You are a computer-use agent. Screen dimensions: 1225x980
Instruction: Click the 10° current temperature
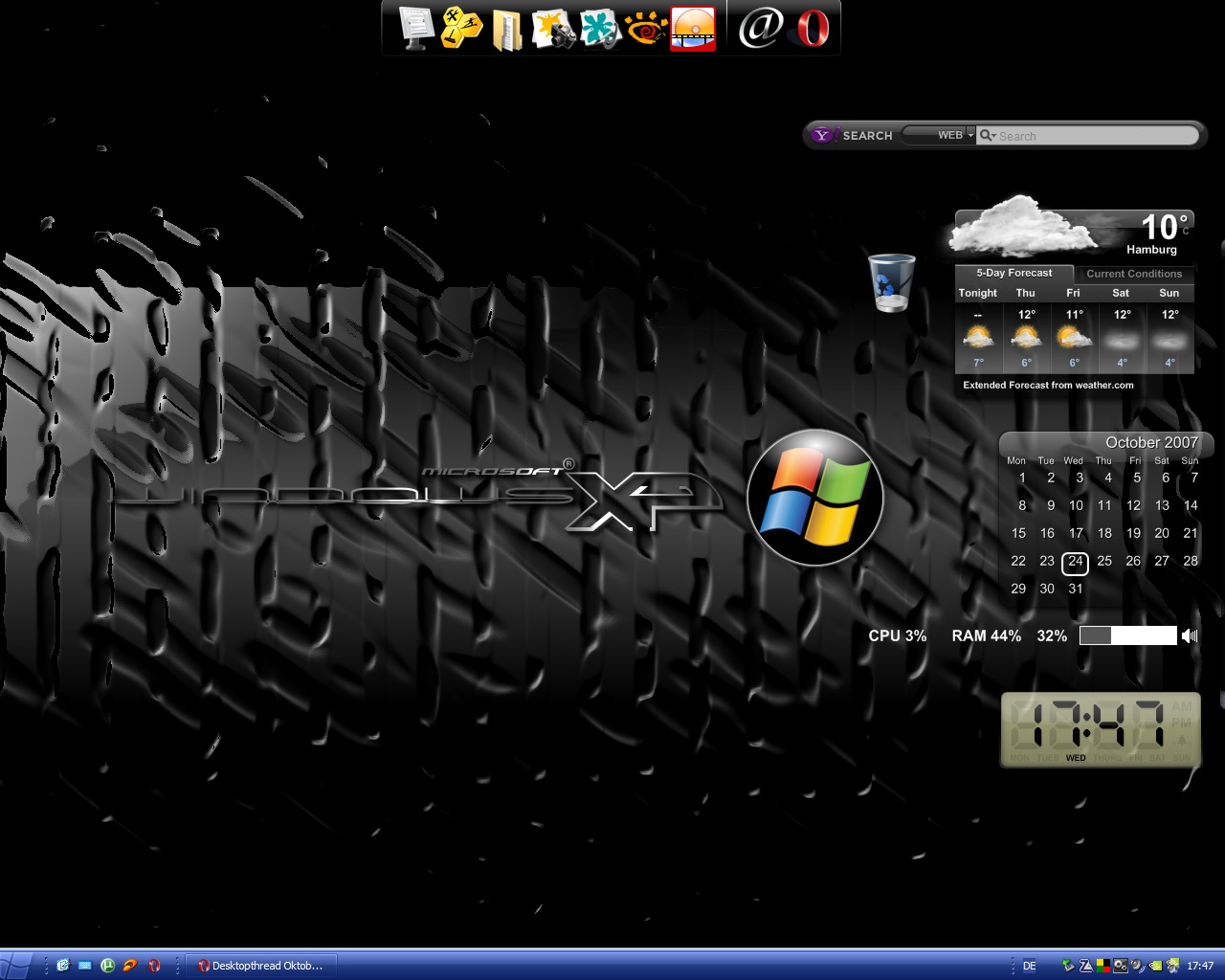(1165, 227)
